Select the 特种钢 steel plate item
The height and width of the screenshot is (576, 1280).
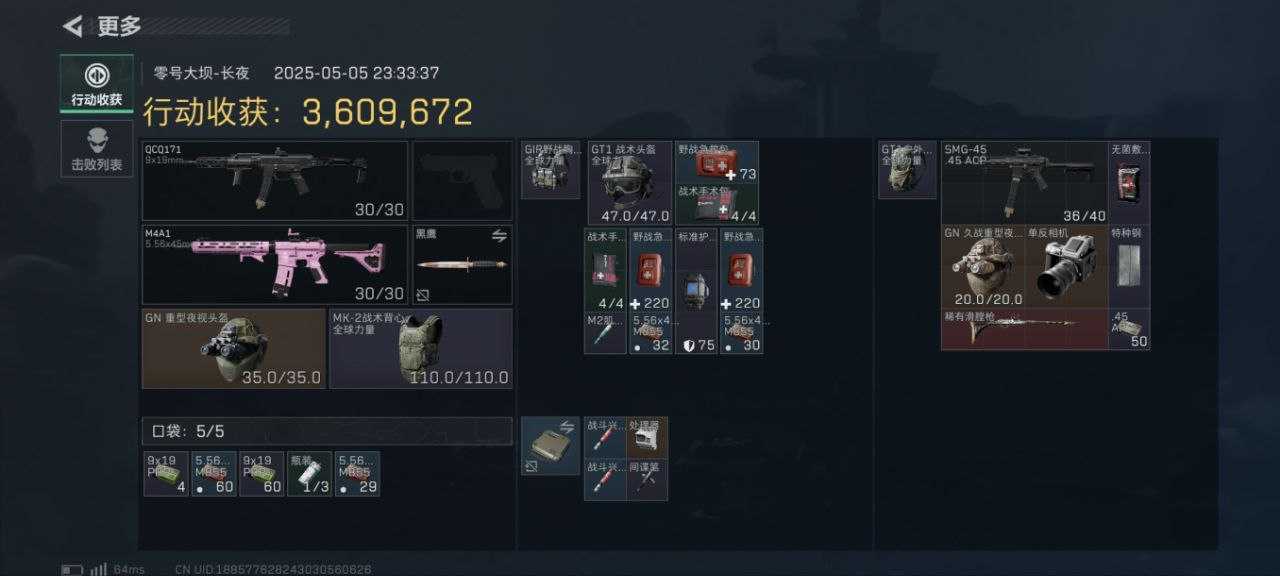tap(1129, 266)
